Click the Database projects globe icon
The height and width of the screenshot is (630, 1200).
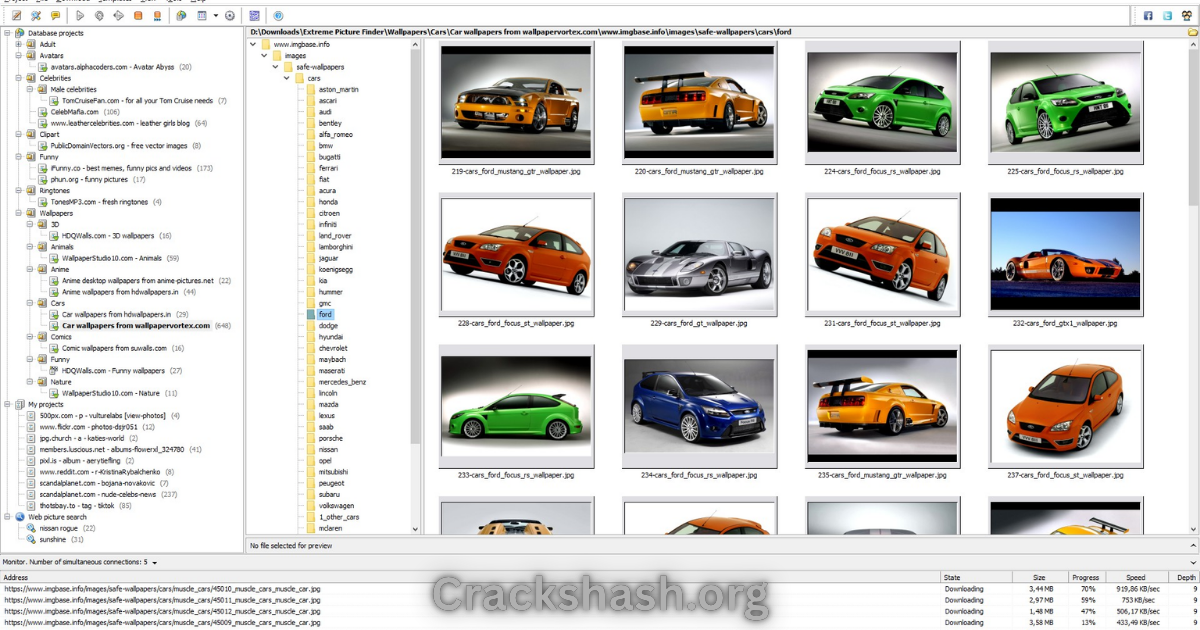tap(20, 33)
